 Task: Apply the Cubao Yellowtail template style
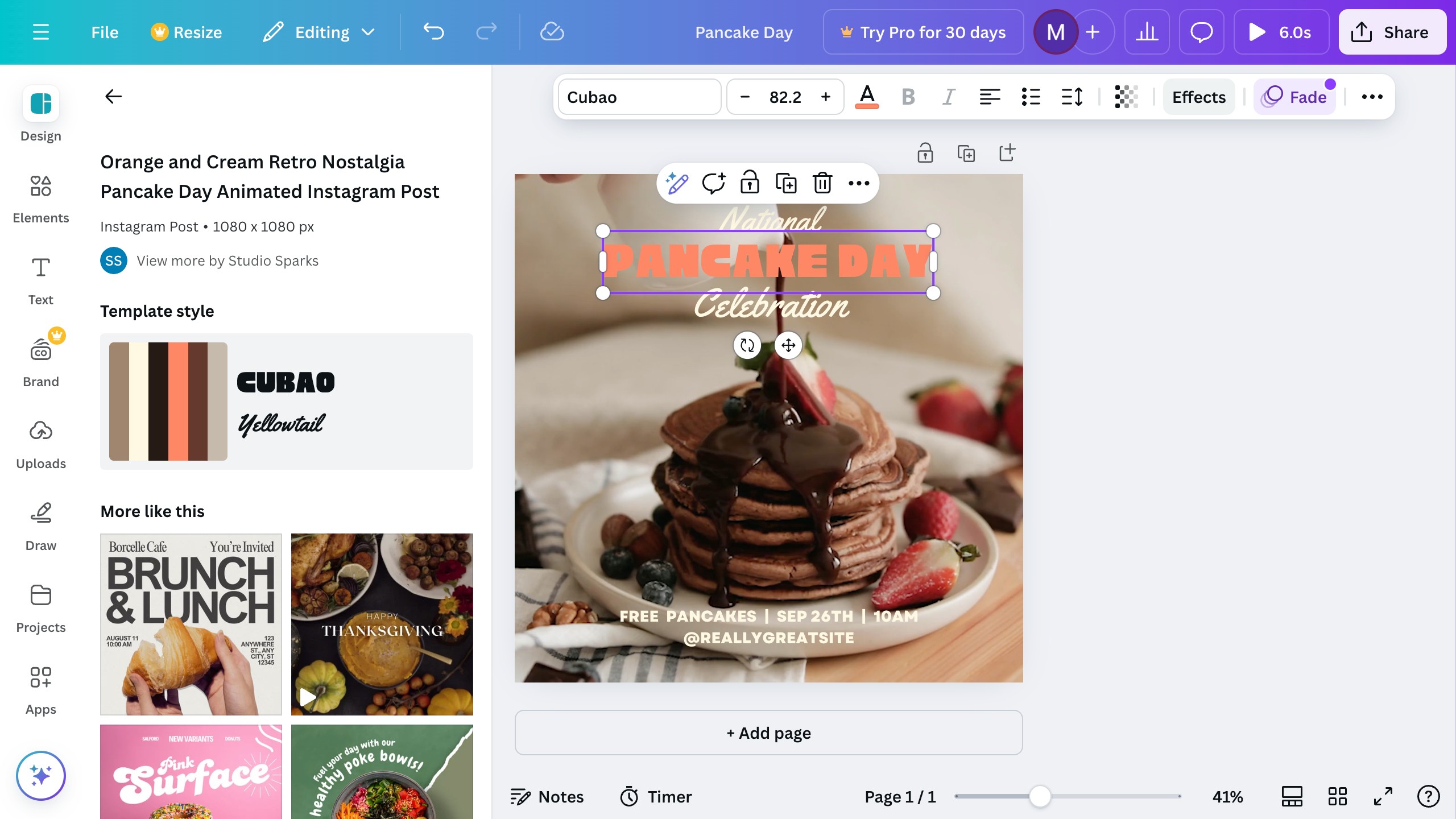(287, 402)
